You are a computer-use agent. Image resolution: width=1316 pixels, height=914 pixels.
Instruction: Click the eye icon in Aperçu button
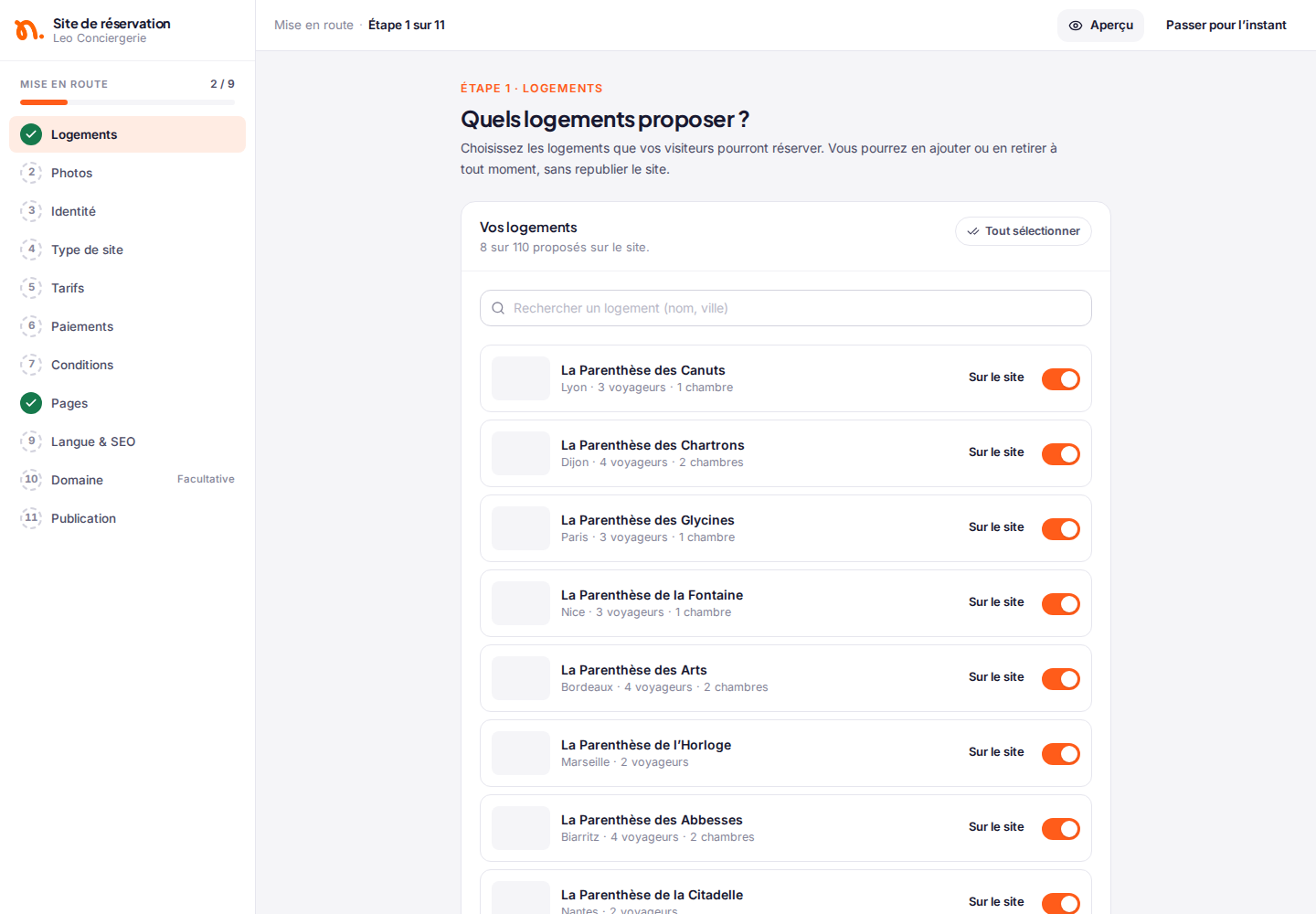[x=1076, y=26]
